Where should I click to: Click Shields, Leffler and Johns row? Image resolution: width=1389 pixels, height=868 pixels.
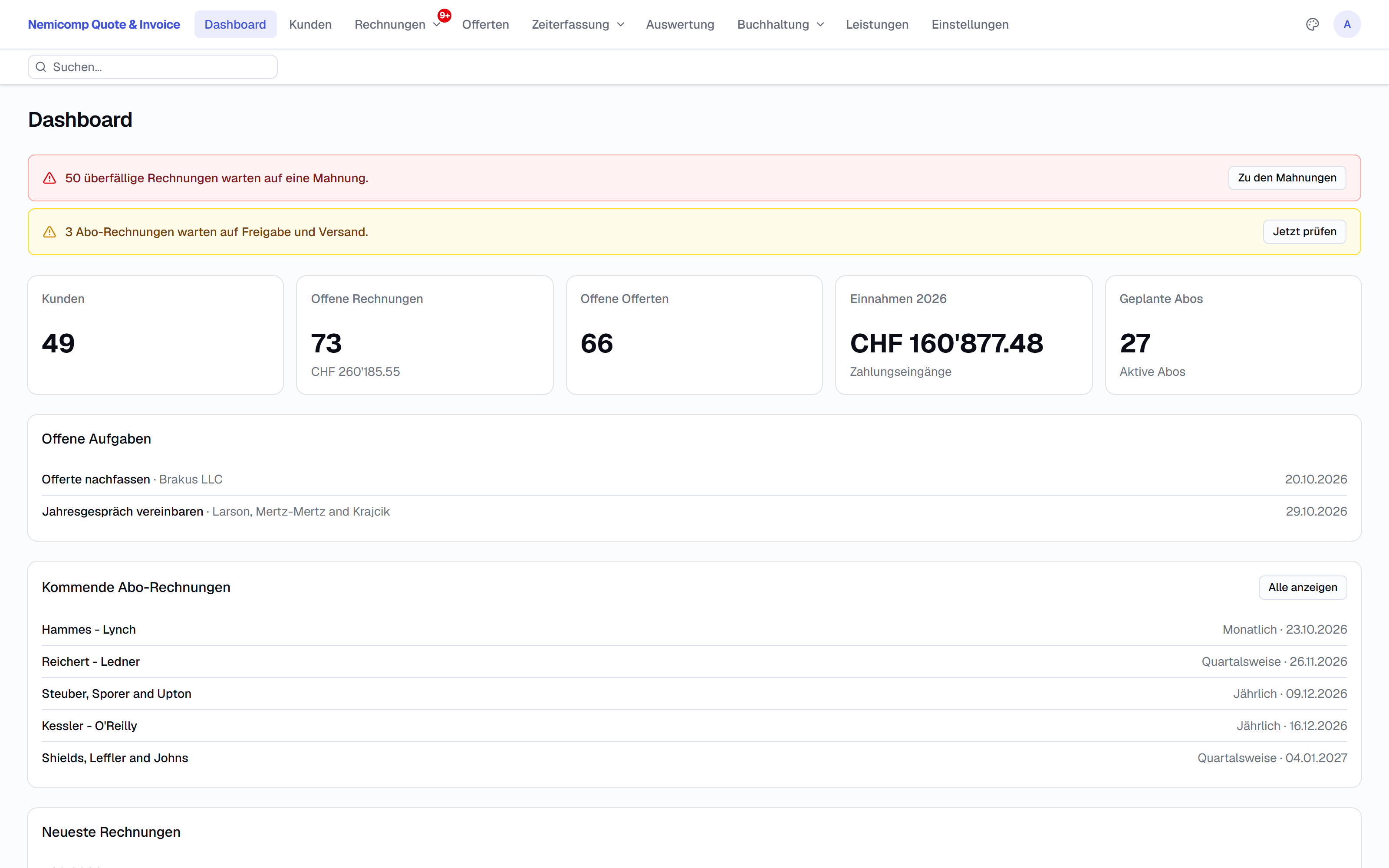point(694,758)
